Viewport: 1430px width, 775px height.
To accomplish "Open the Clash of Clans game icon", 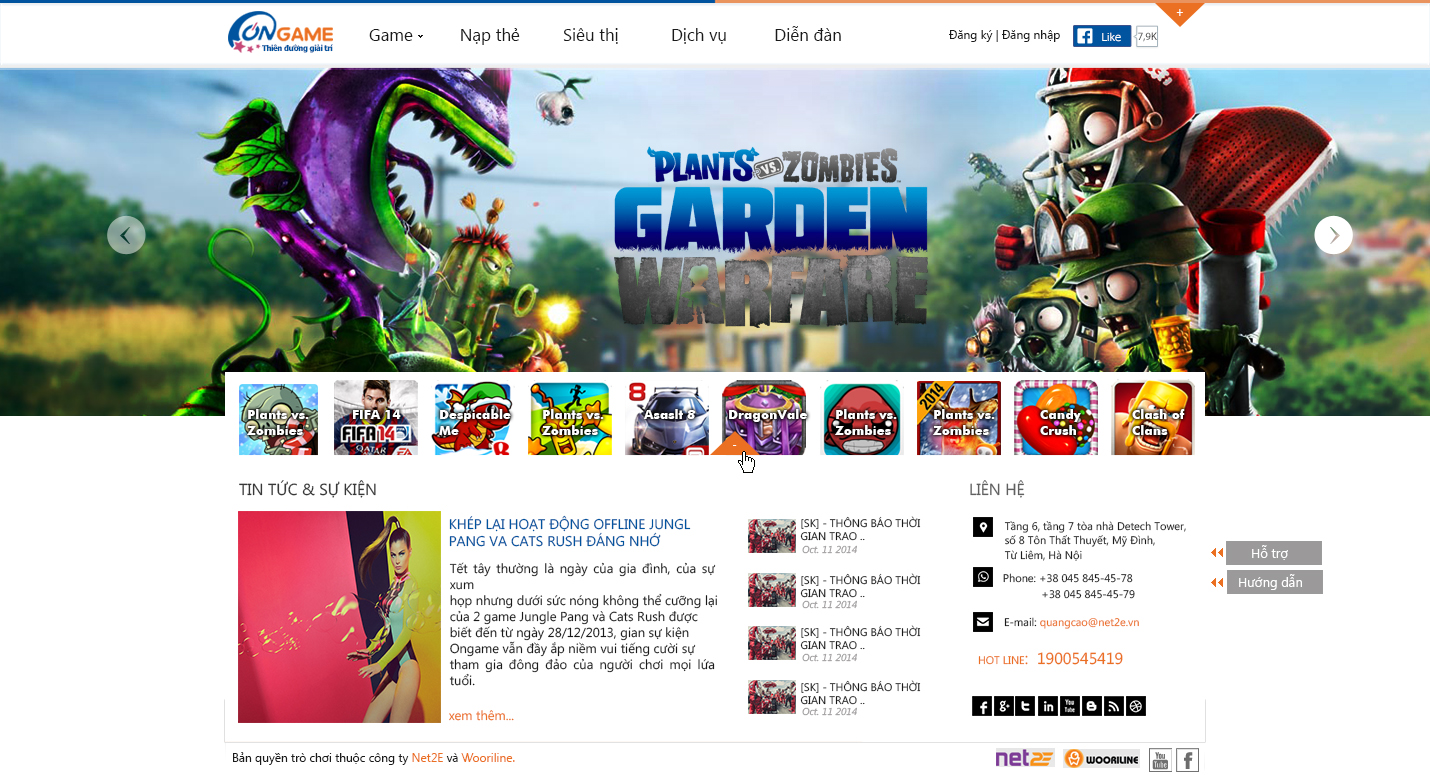I will point(1154,418).
